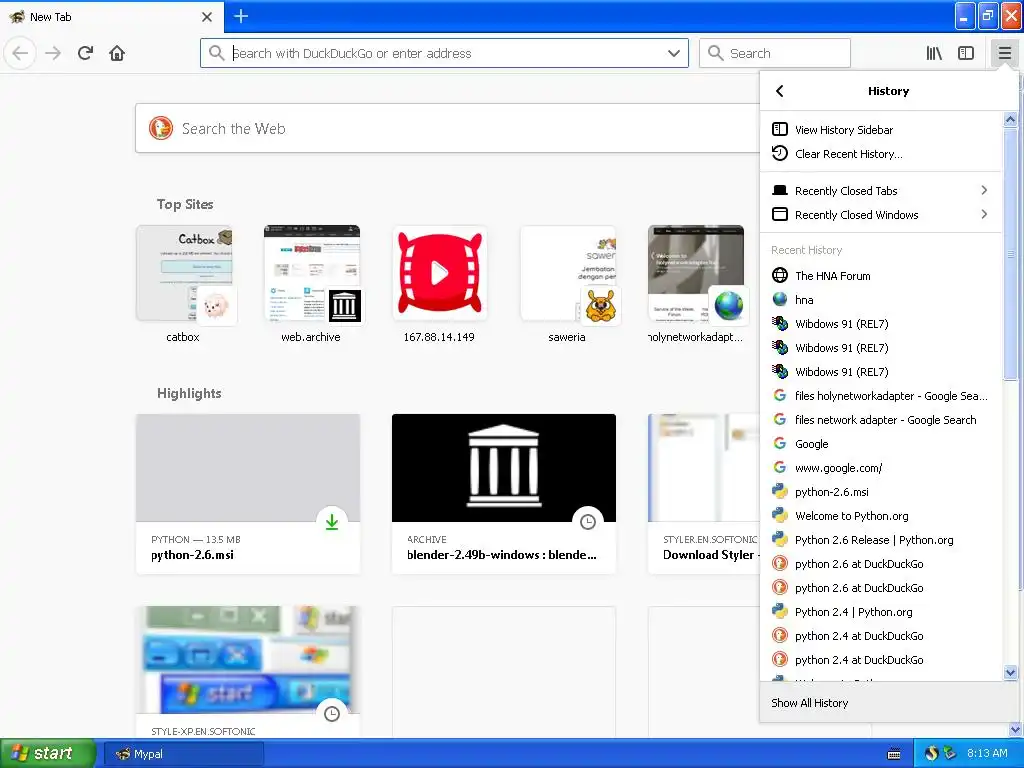This screenshot has height=768, width=1024.
Task: Click the Search the Web field
Action: click(x=447, y=128)
